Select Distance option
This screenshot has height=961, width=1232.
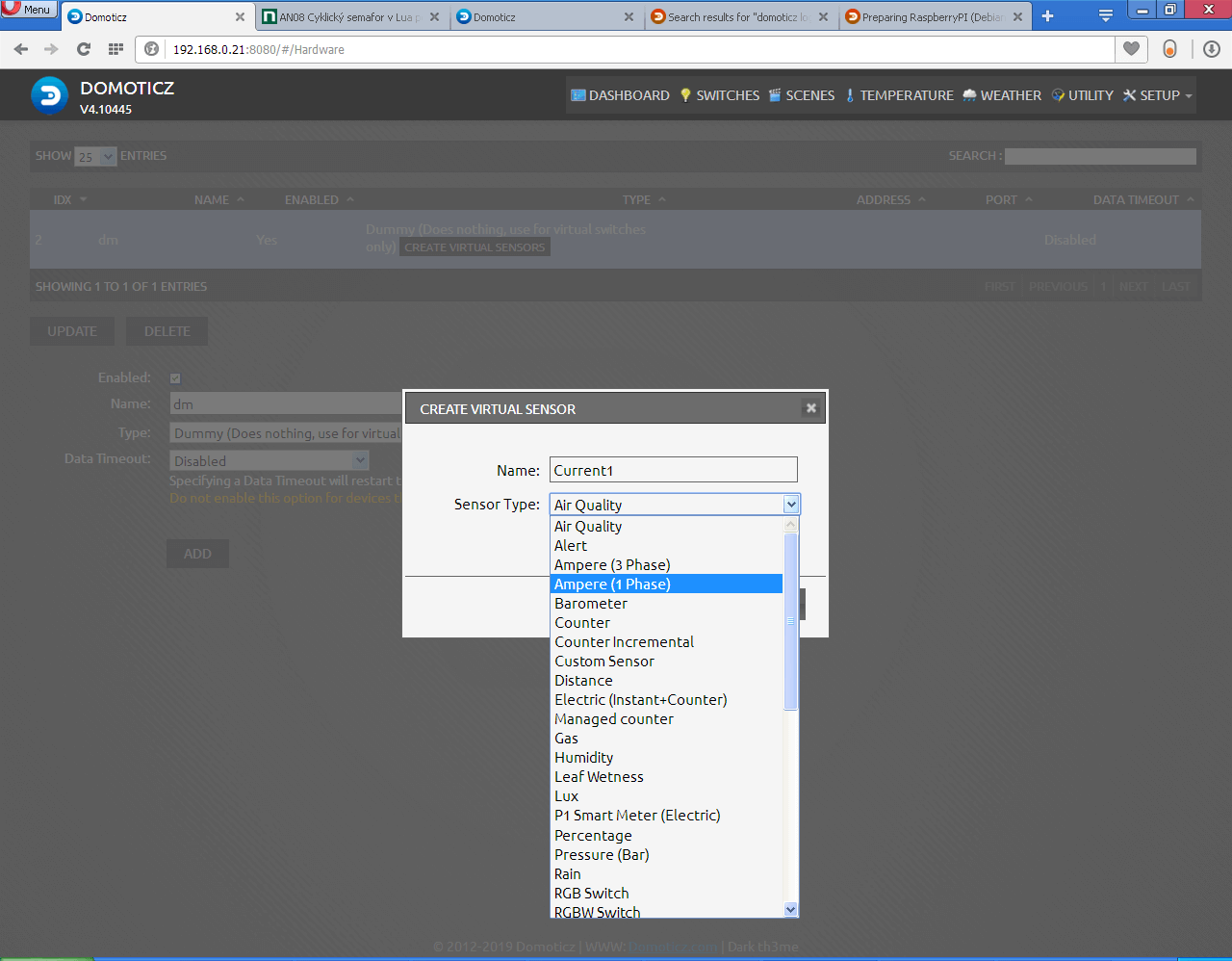click(666, 681)
